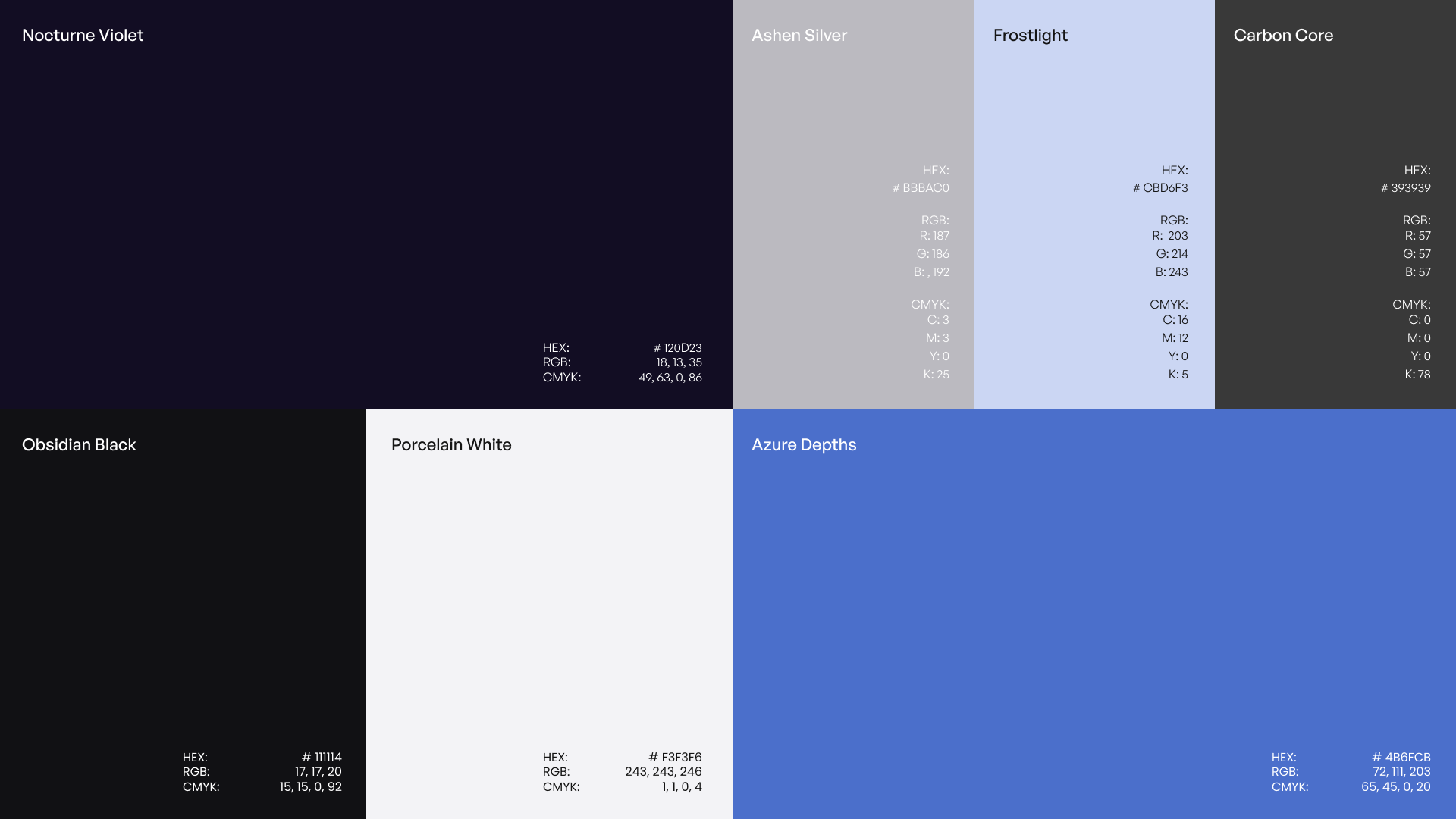Click the K: 78 value in Carbon Core
Viewport: 1456px width, 819px height.
tap(1417, 375)
